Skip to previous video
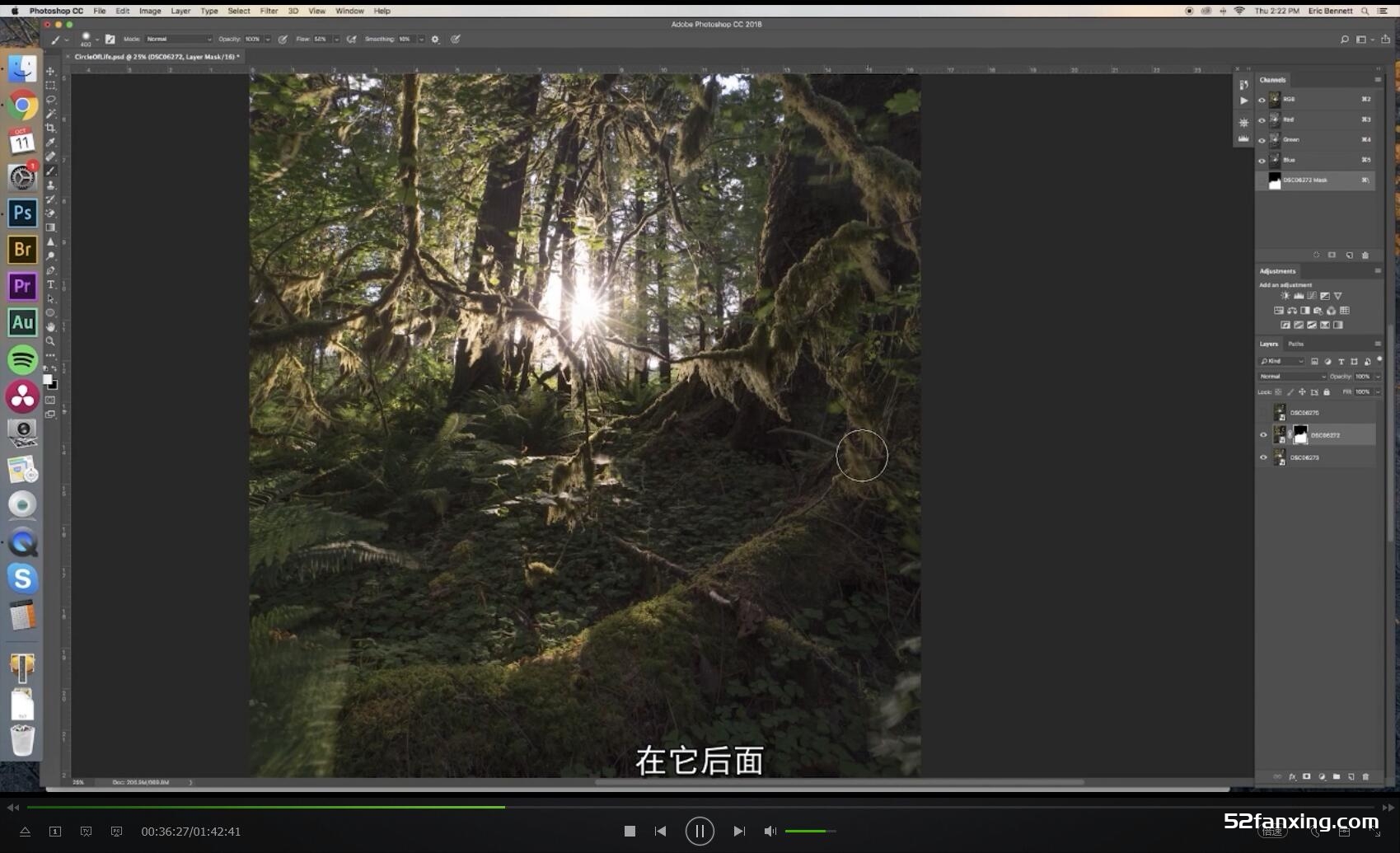The image size is (1400, 853). [660, 831]
